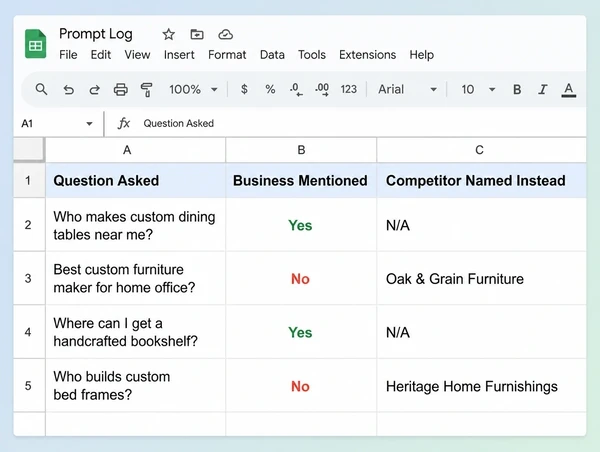Select the No cell in row 3

301,278
